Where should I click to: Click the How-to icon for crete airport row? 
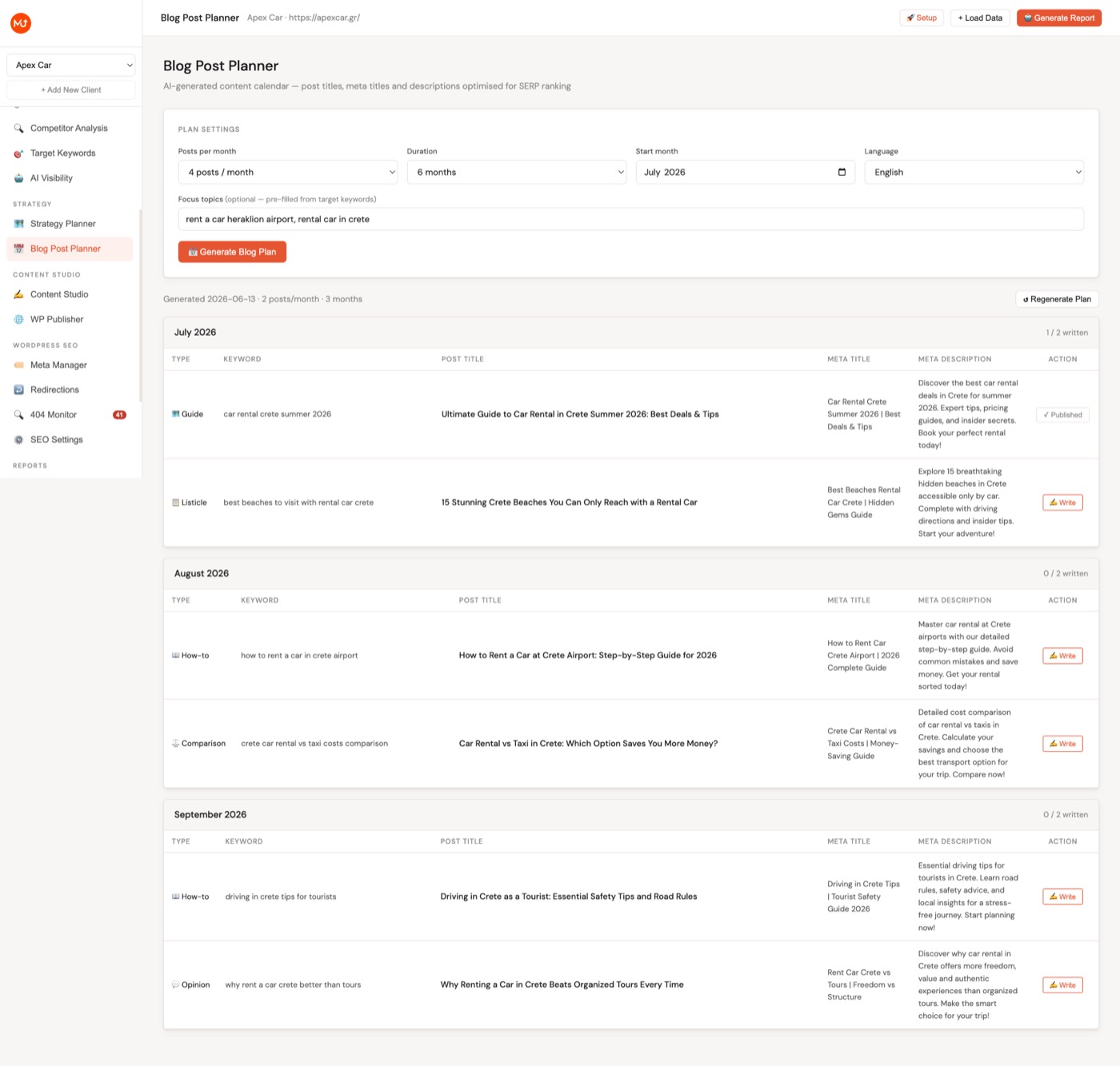176,656
